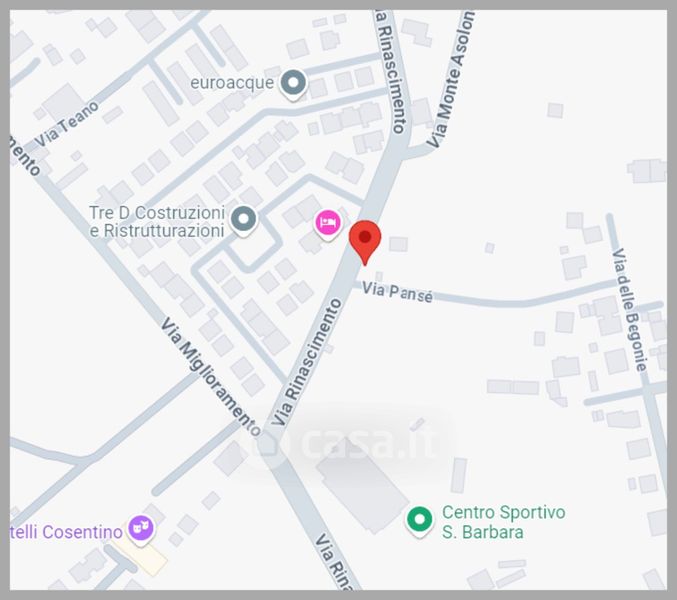Open the euroacque place marker

[x=293, y=83]
